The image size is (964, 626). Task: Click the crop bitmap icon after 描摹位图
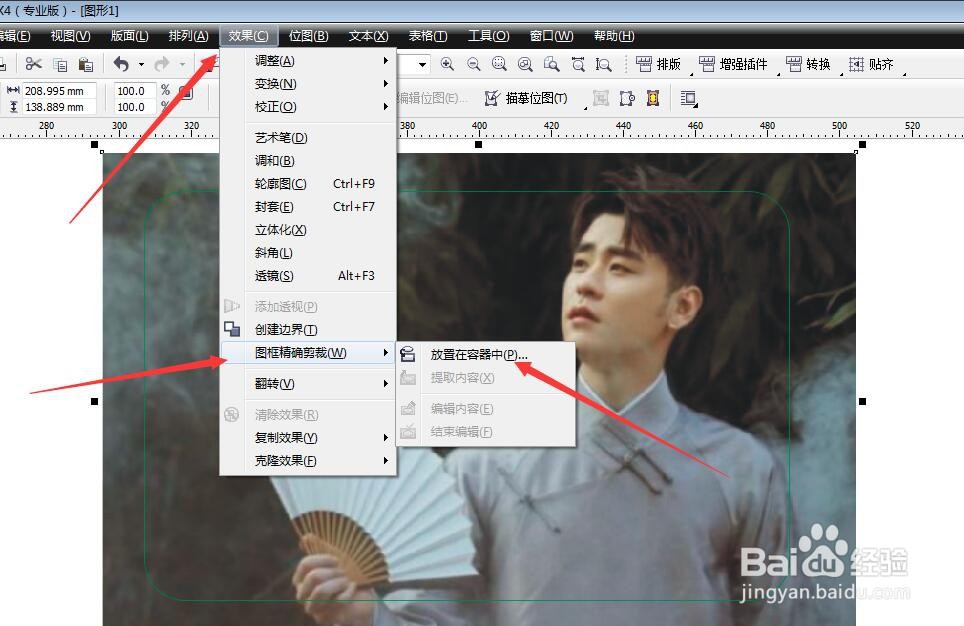[x=601, y=98]
